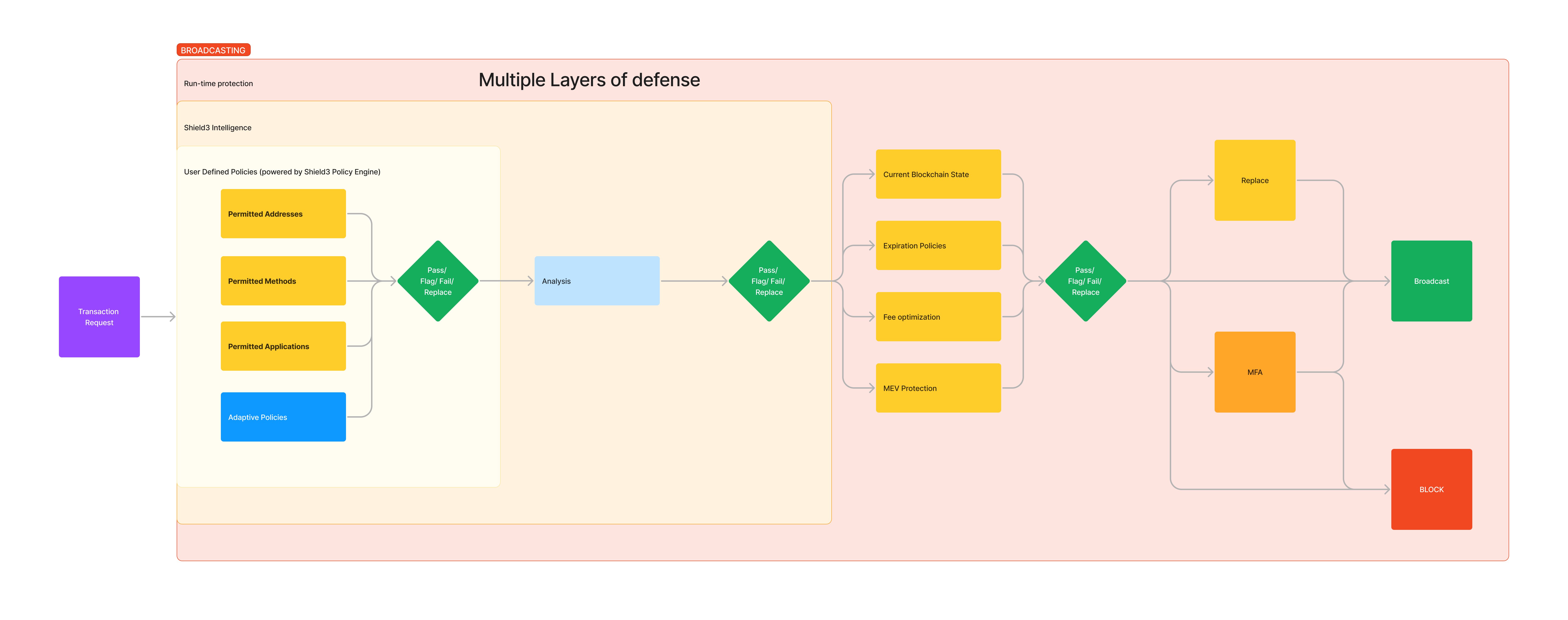
Task: Select the Permitted Methods block
Action: [x=283, y=281]
